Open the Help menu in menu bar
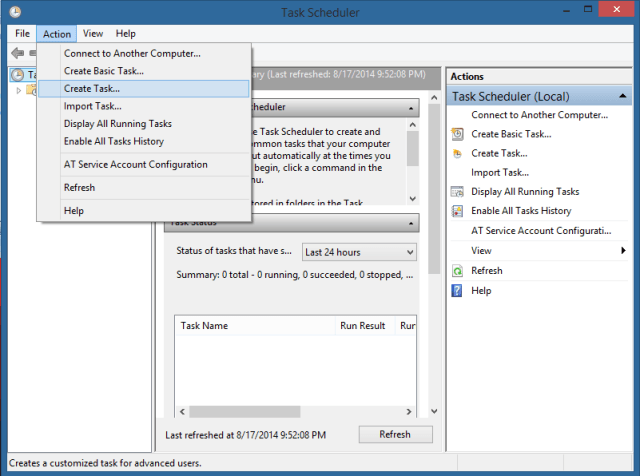640x476 pixels. point(125,33)
